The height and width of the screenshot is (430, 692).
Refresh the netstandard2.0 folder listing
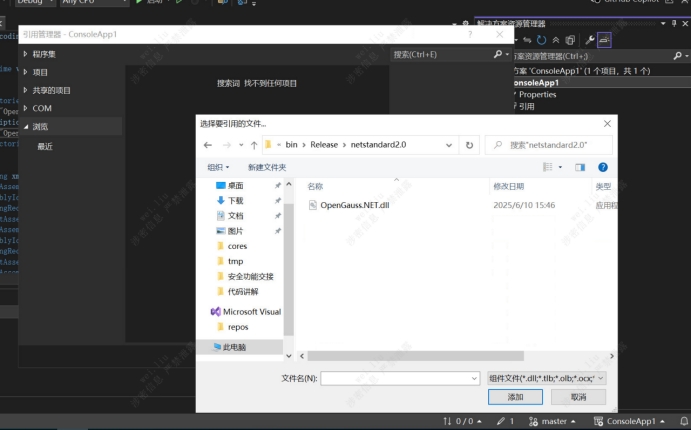click(x=470, y=145)
